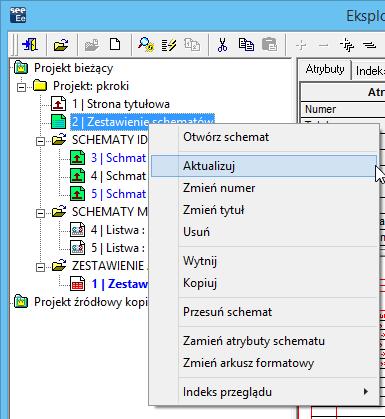This screenshot has width=385, height=419.
Task: Select Zamień atrybuty schematu entry
Action: 264,341
